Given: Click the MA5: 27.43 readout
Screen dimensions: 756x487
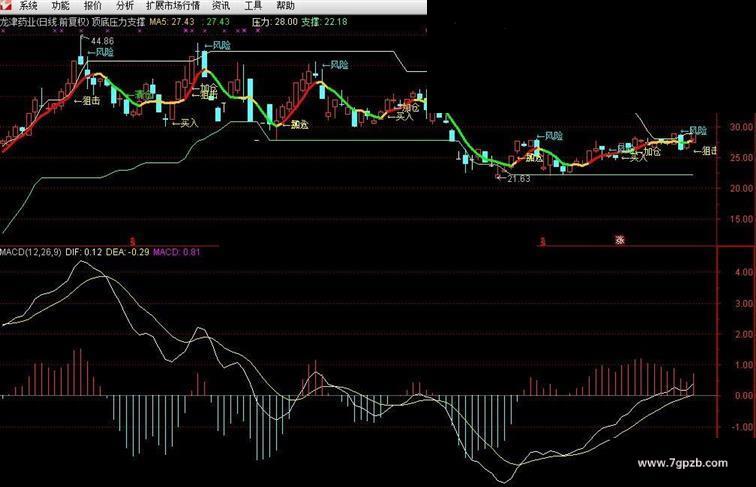Looking at the screenshot, I should coord(172,22).
